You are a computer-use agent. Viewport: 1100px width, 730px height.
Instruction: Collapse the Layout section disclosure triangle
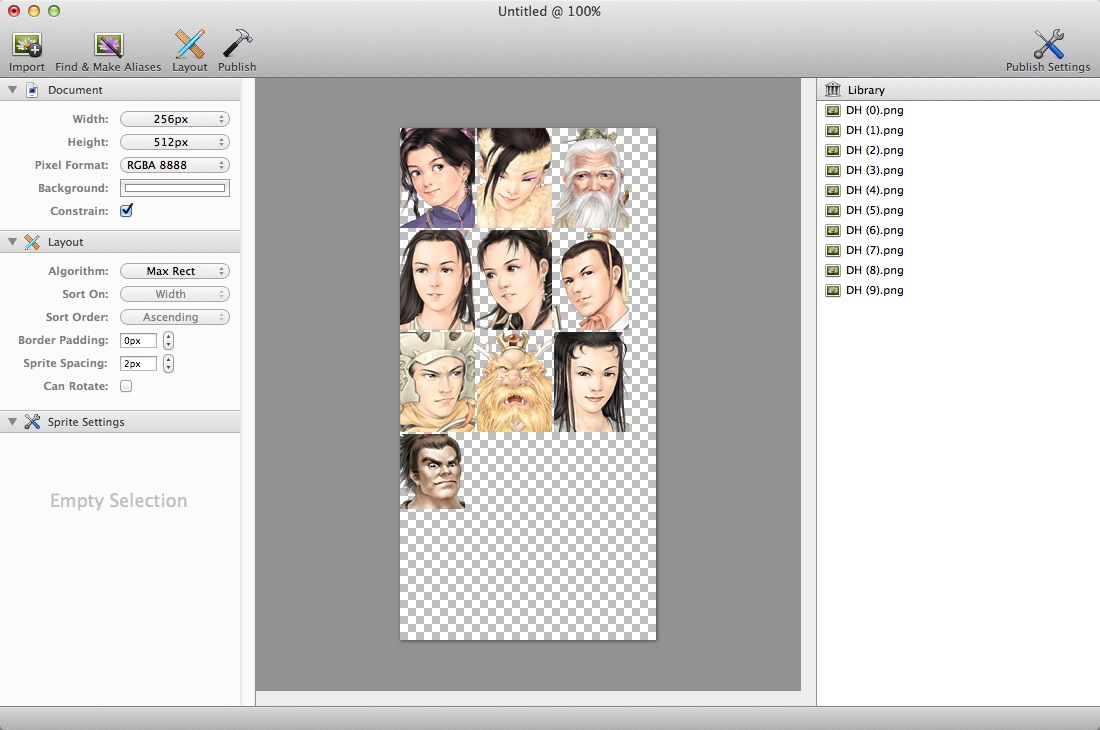pos(12,242)
